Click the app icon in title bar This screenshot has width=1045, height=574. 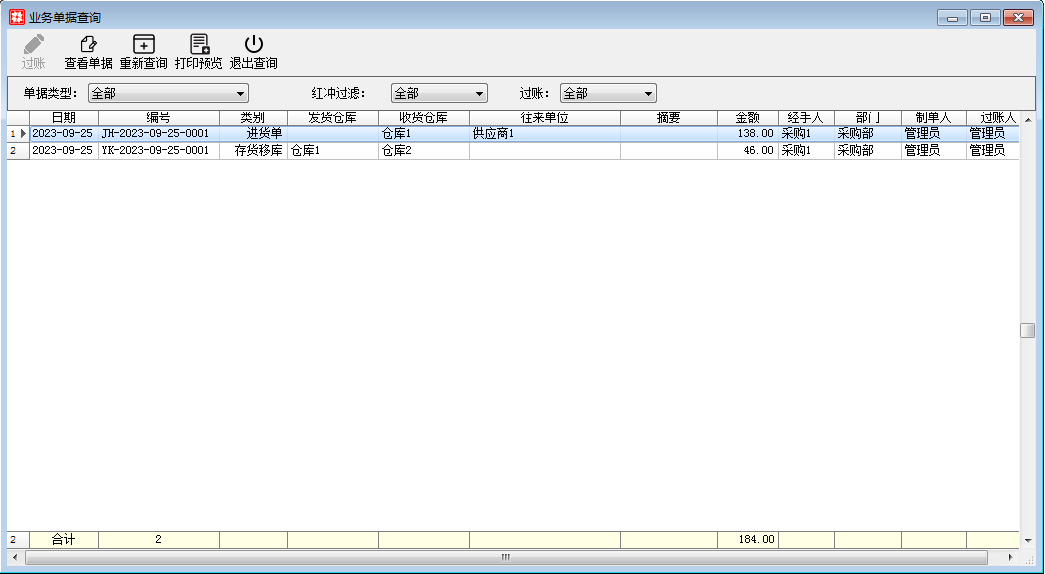click(17, 18)
